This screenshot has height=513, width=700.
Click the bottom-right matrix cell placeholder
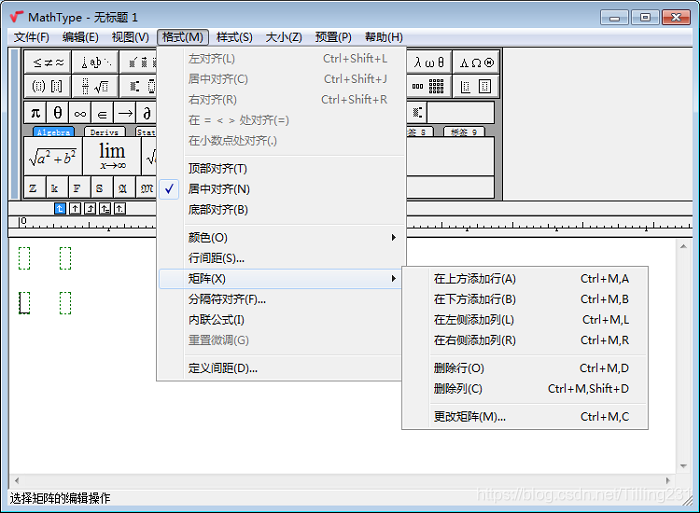[x=65, y=303]
